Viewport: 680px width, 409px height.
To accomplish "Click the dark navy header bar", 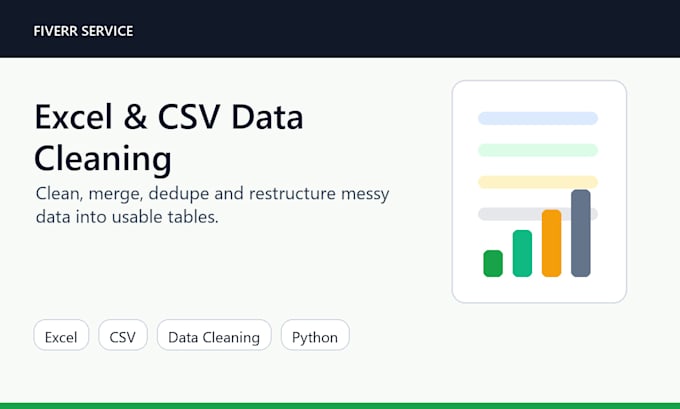I will [x=340, y=29].
